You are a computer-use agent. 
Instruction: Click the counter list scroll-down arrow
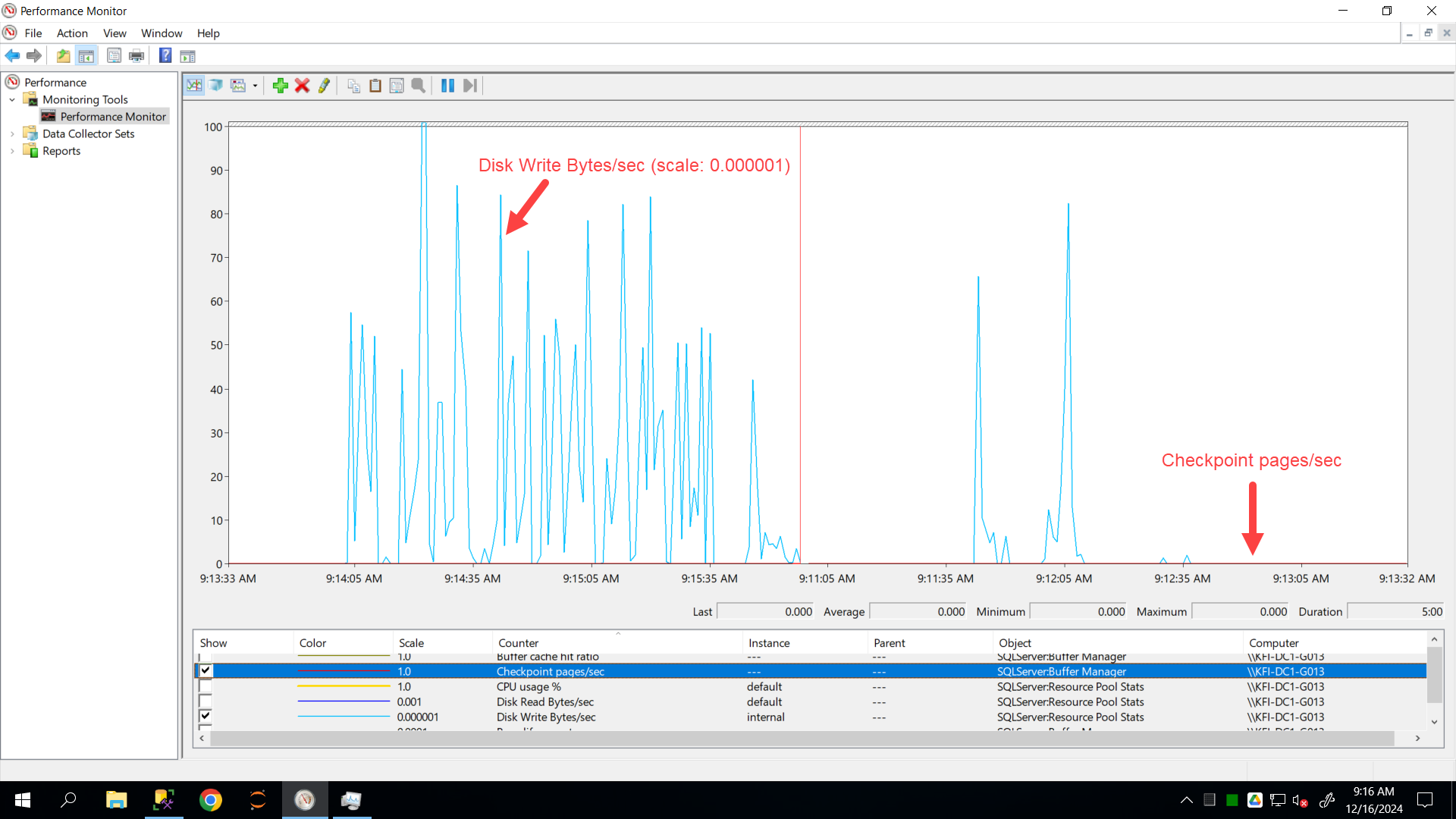(x=1434, y=722)
